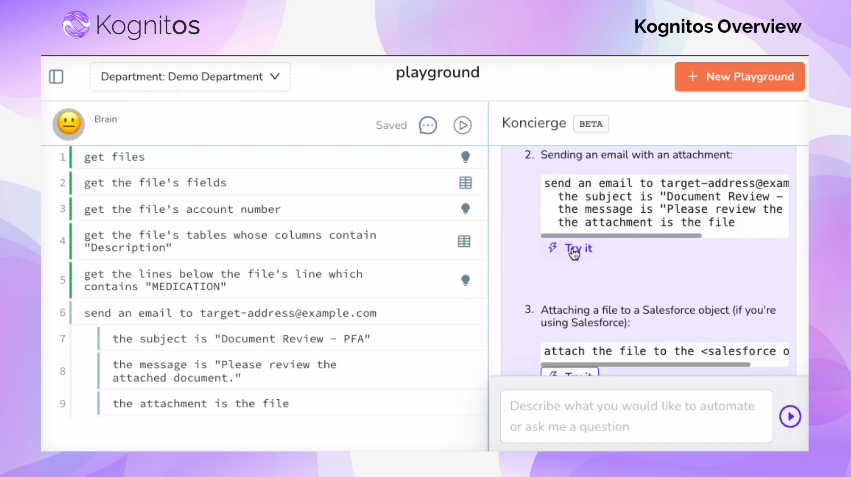Screen dimensions: 851x477
Task: Click the horizontal scrollbar under email code block
Action: click(621, 236)
